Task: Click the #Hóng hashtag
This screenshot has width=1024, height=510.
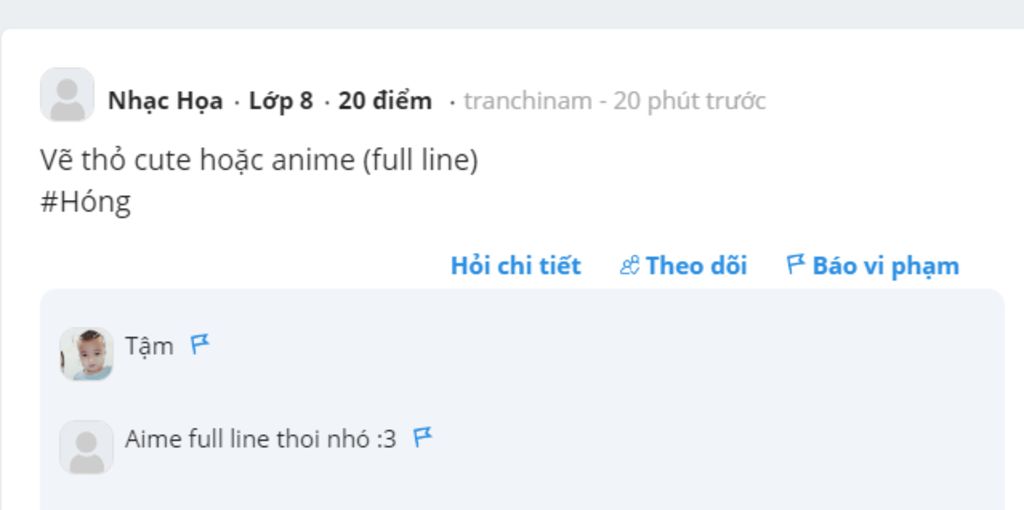Action: click(x=86, y=202)
